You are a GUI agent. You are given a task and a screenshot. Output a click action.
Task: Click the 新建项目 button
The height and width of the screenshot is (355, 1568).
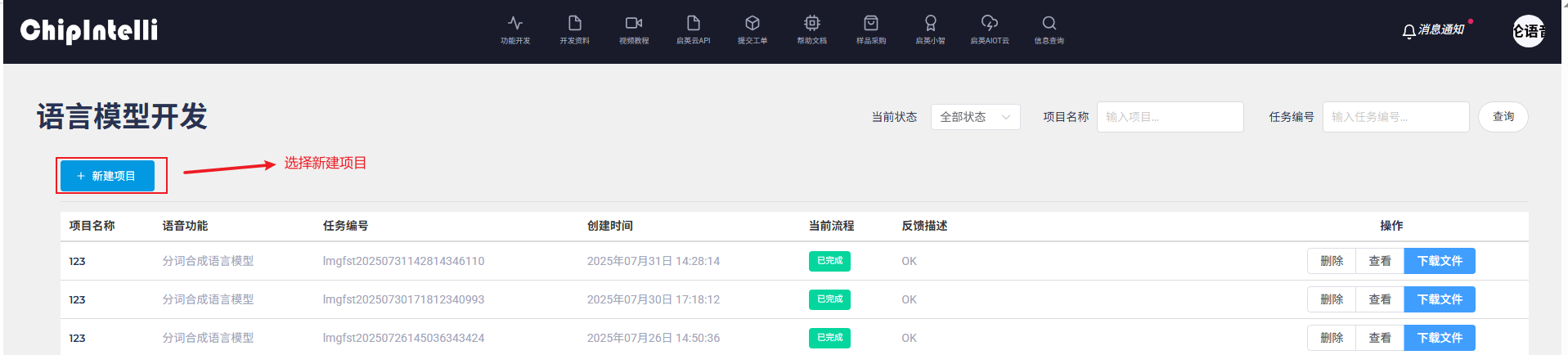coord(107,176)
